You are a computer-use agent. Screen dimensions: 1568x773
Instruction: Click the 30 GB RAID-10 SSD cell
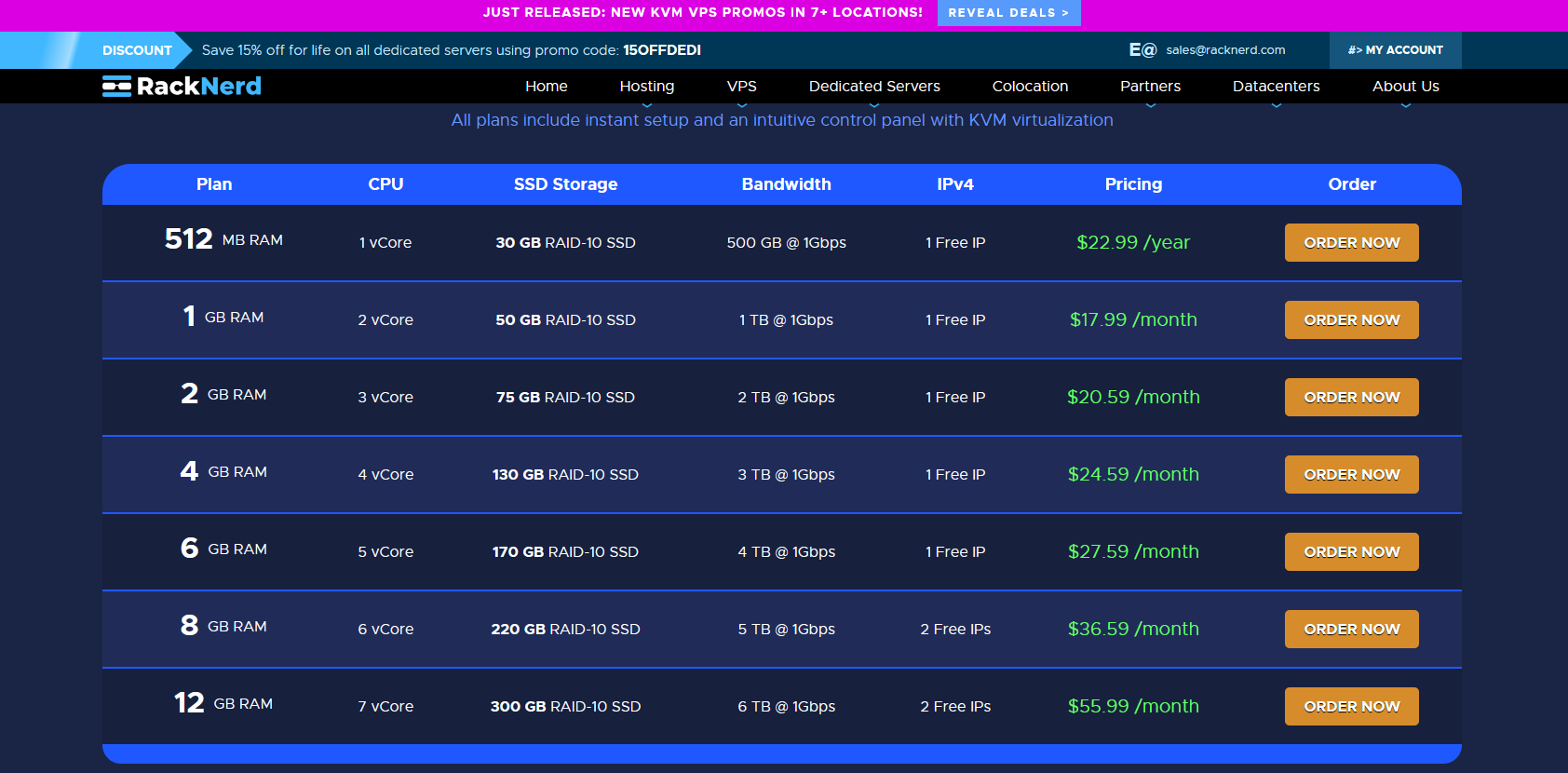click(x=565, y=243)
